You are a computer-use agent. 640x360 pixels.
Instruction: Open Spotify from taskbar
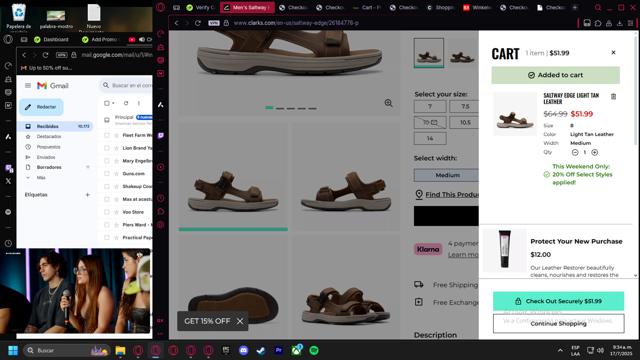[x=314, y=350]
